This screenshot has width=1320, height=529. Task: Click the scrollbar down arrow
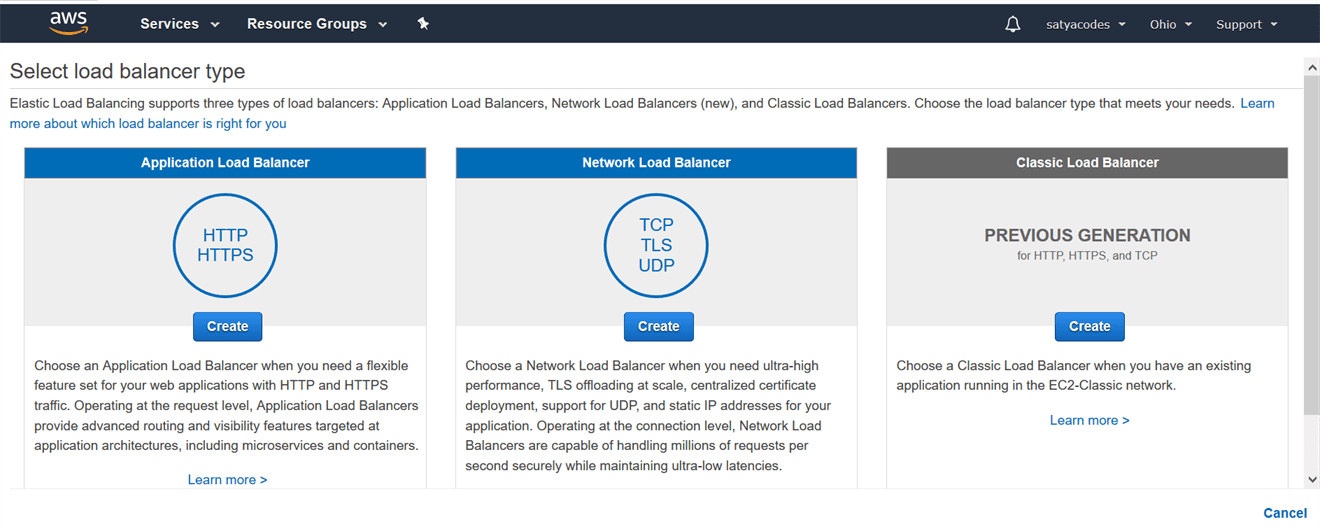point(1312,480)
